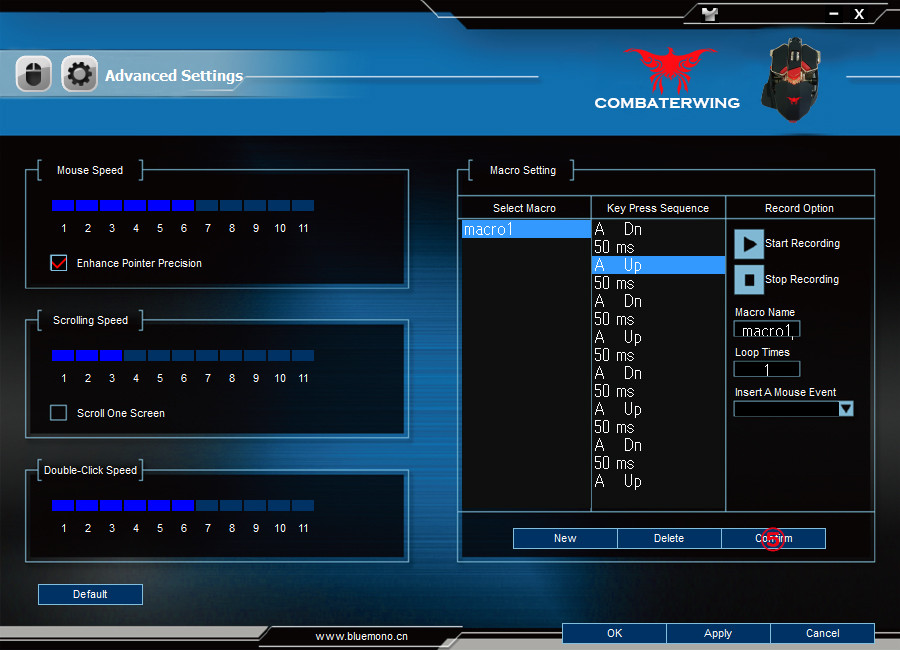
Task: Restore defaults with the Default button
Action: pyautogui.click(x=90, y=594)
